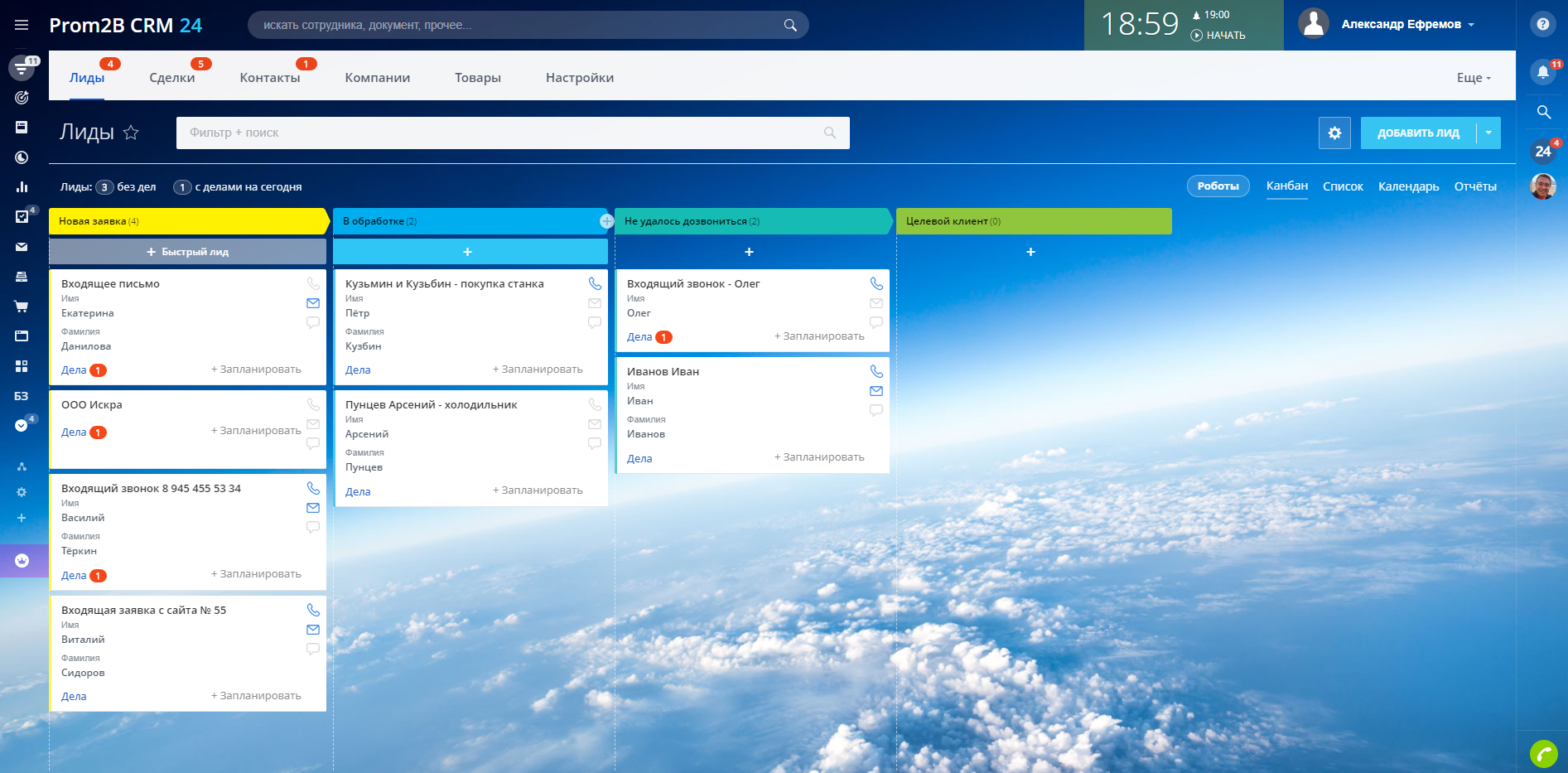Click Запланировать on the ООО Искра card

[x=256, y=431]
